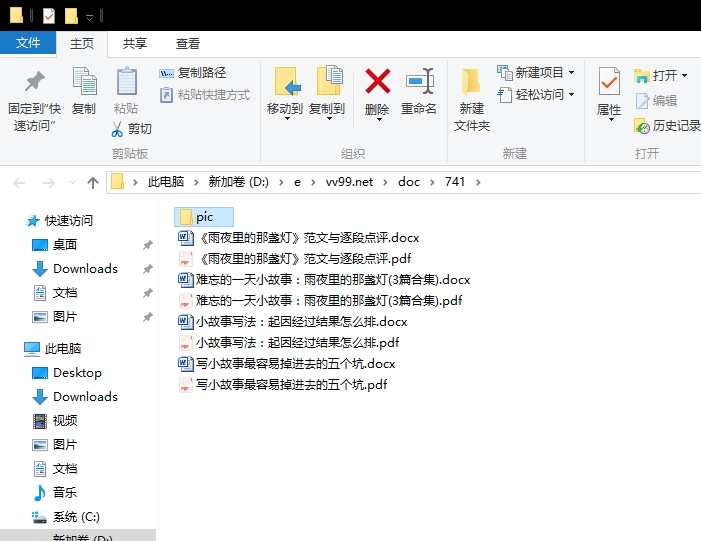Click the address bar folder icon
This screenshot has width=701, height=541.
tap(117, 182)
